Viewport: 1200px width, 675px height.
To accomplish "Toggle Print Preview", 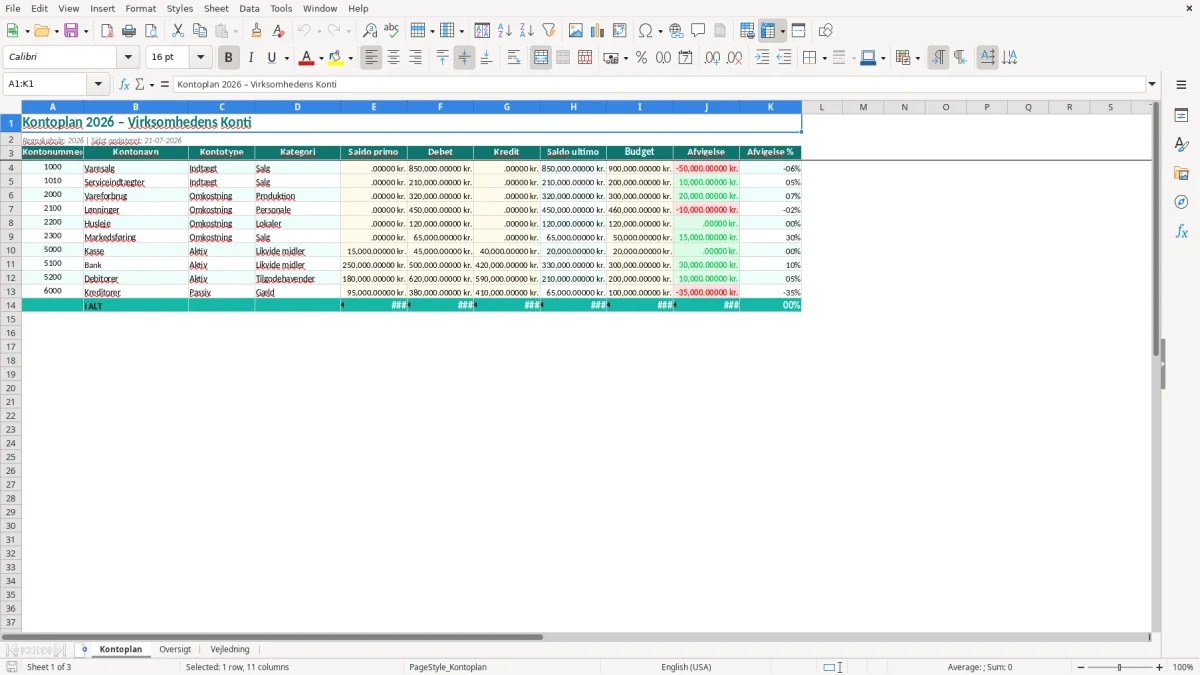I will (151, 31).
